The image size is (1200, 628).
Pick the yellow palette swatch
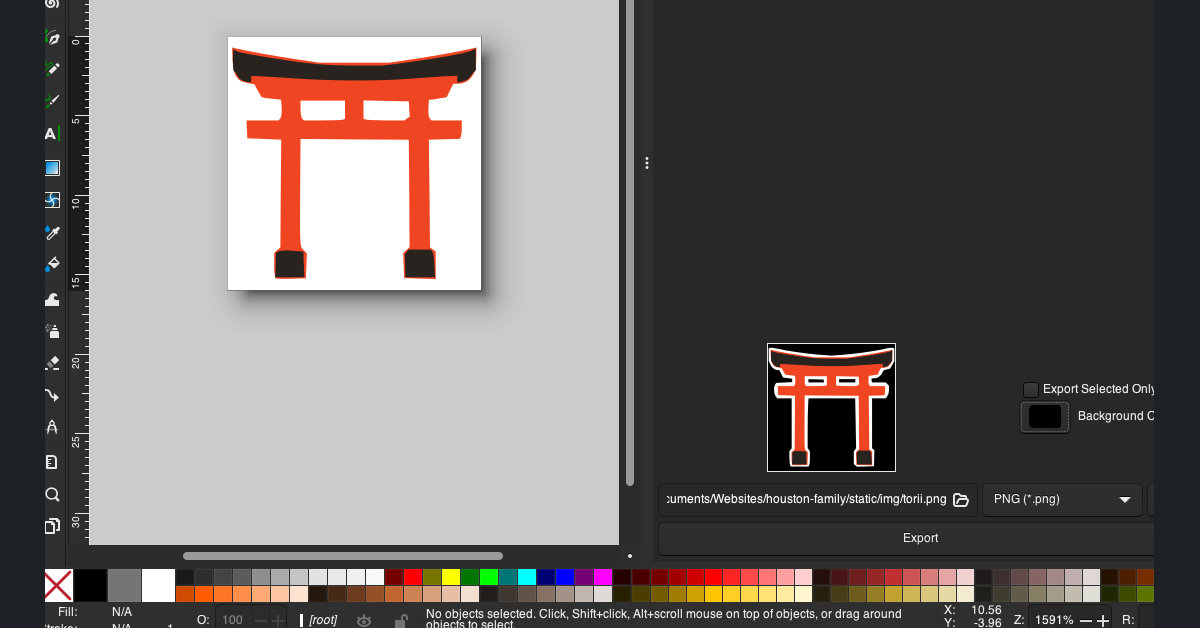tap(451, 577)
